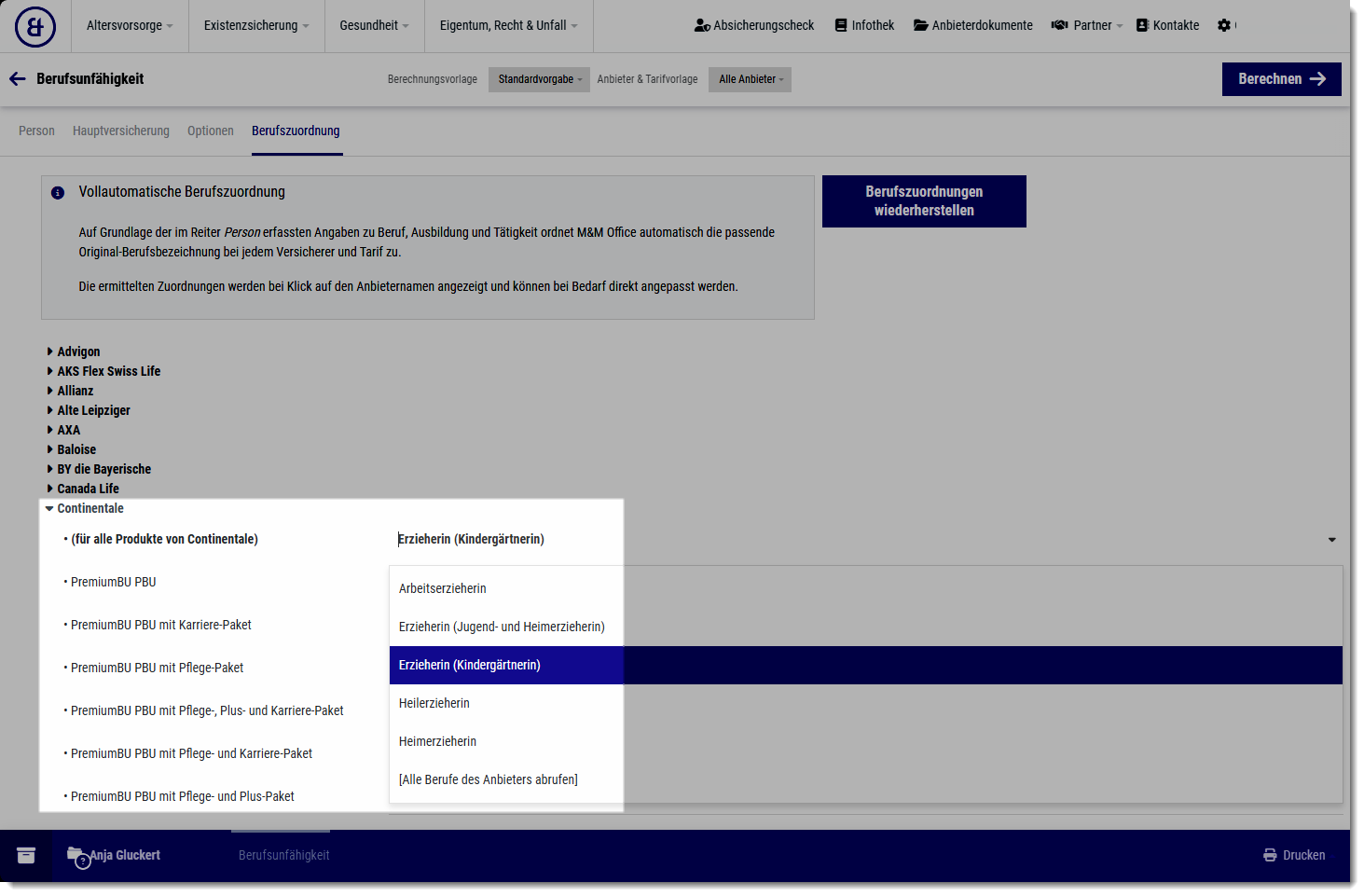The width and height of the screenshot is (1364, 896).
Task: Collapse the Continentale provider section
Action: click(x=90, y=508)
